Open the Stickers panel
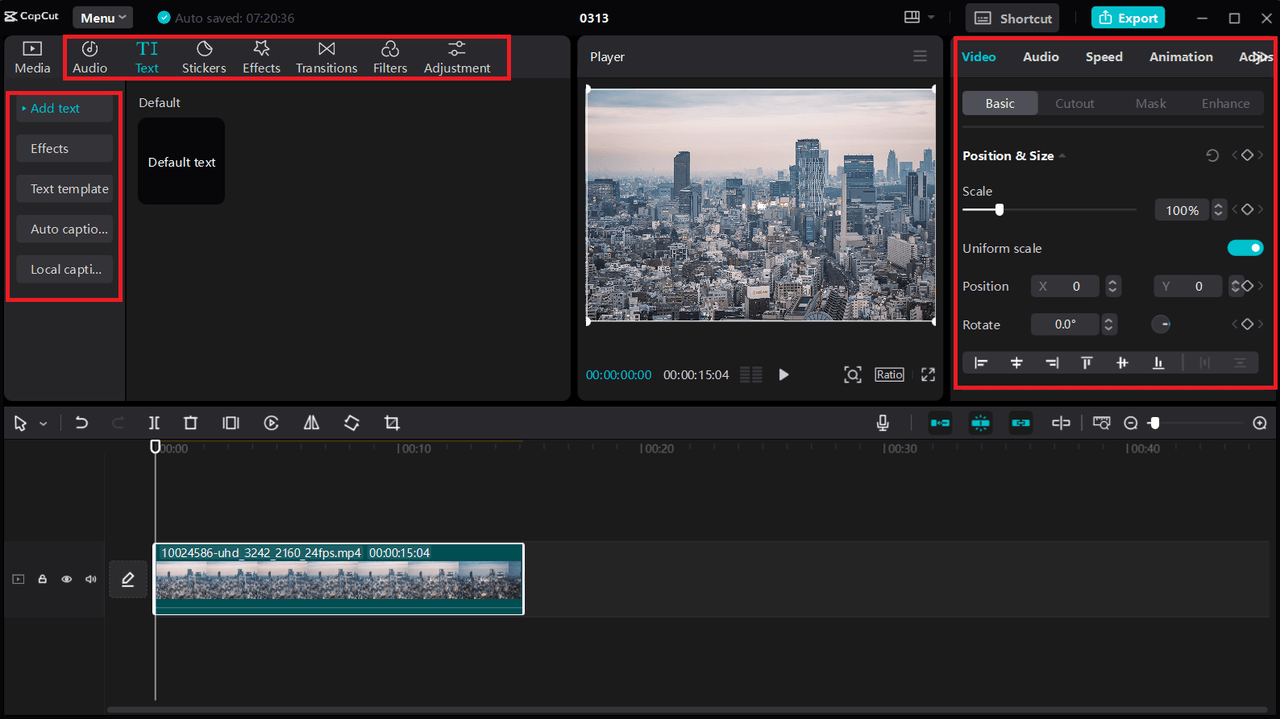This screenshot has height=719, width=1280. point(204,57)
